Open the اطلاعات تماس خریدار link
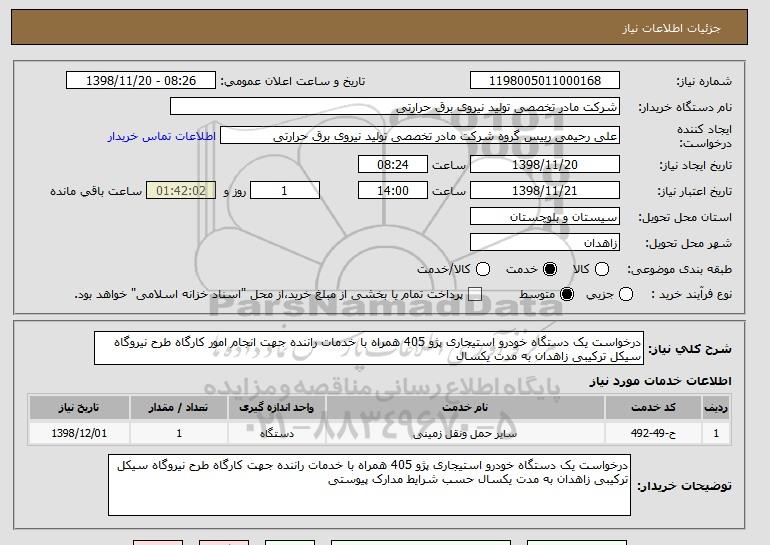The height and width of the screenshot is (545, 770). pos(162,136)
